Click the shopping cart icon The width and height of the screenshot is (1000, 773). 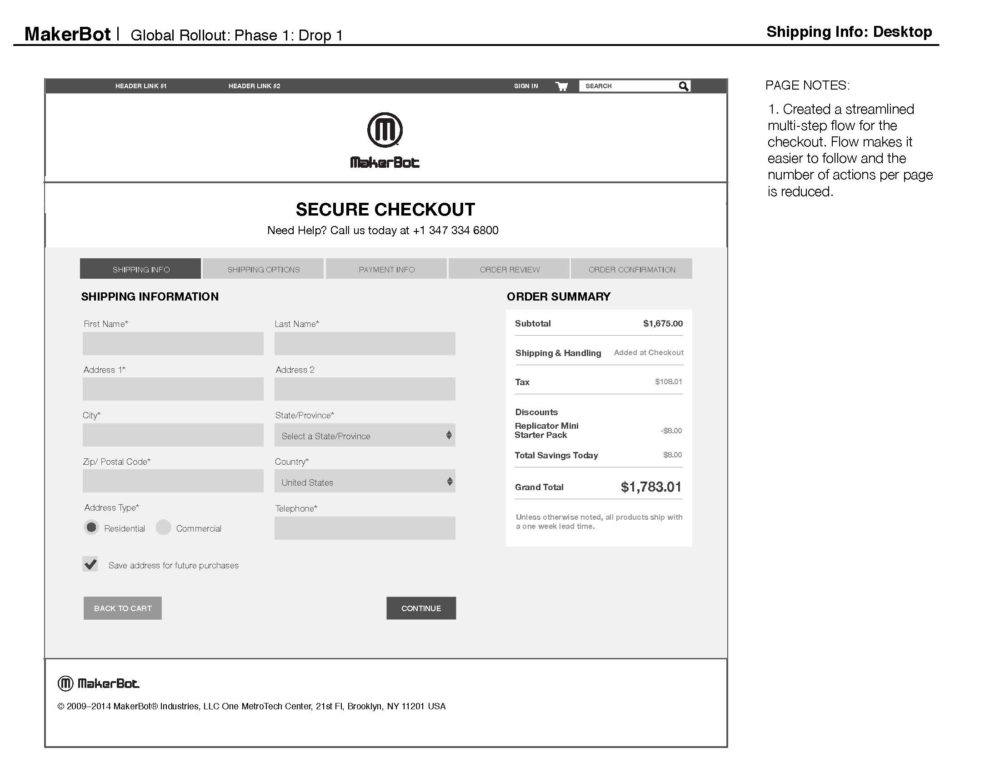[562, 86]
